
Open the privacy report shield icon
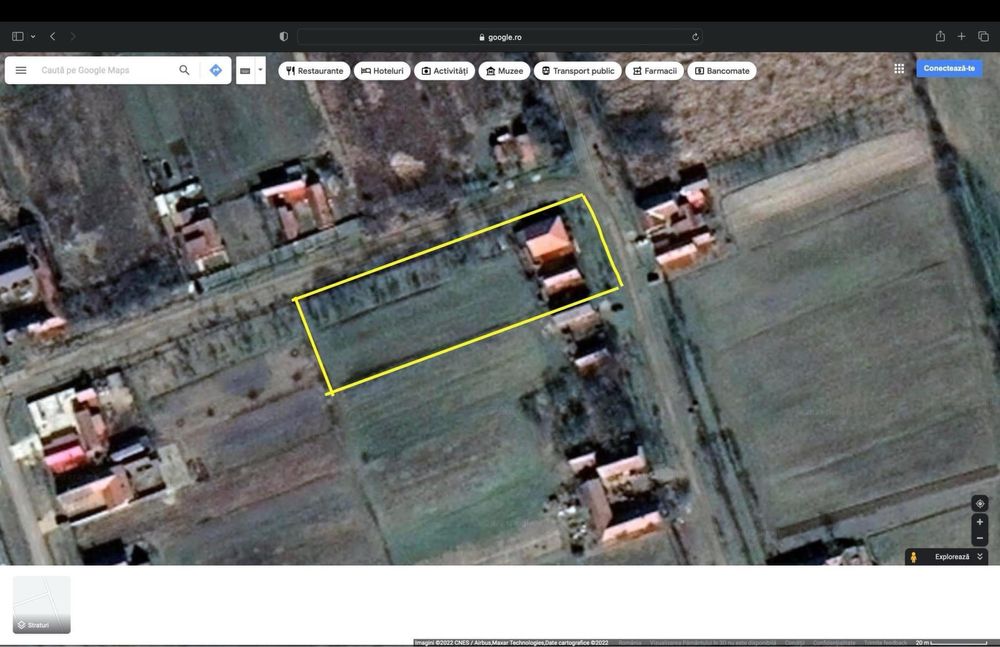284,36
